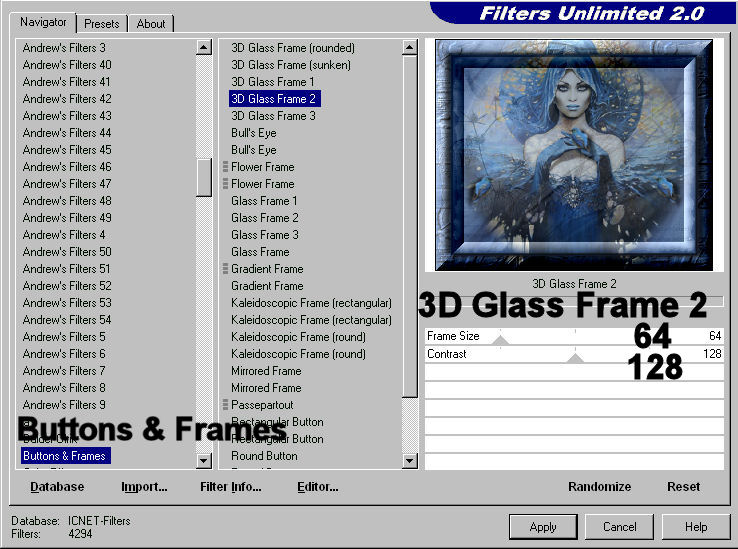738x549 pixels.
Task: Click the icon beside Passepartout
Action: pyautogui.click(x=225, y=404)
